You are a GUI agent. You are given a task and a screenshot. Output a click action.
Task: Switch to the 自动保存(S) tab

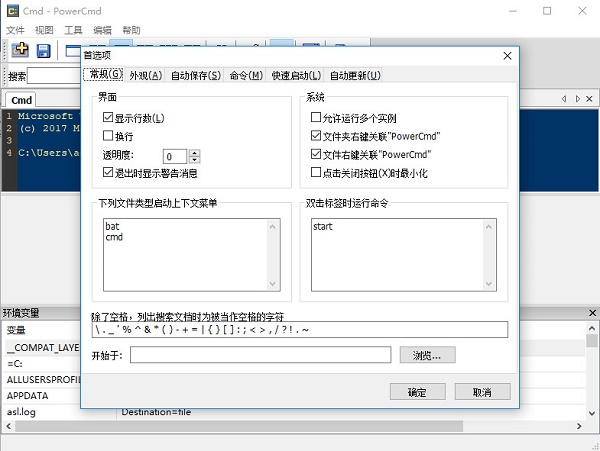click(x=196, y=75)
